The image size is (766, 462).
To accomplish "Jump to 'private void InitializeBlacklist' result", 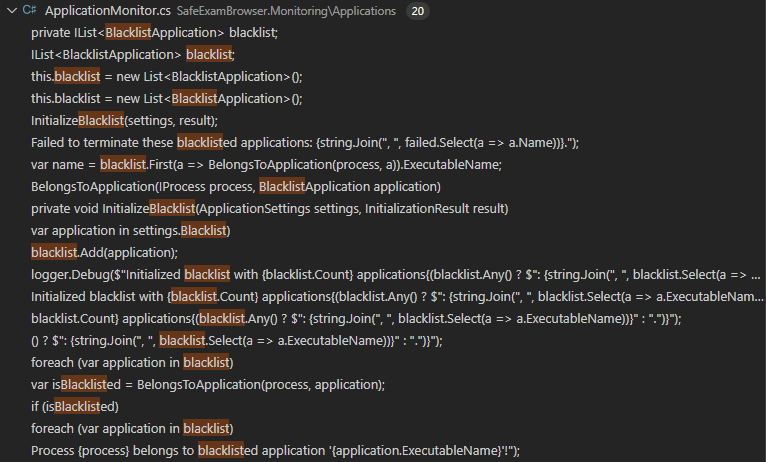I will [x=270, y=209].
